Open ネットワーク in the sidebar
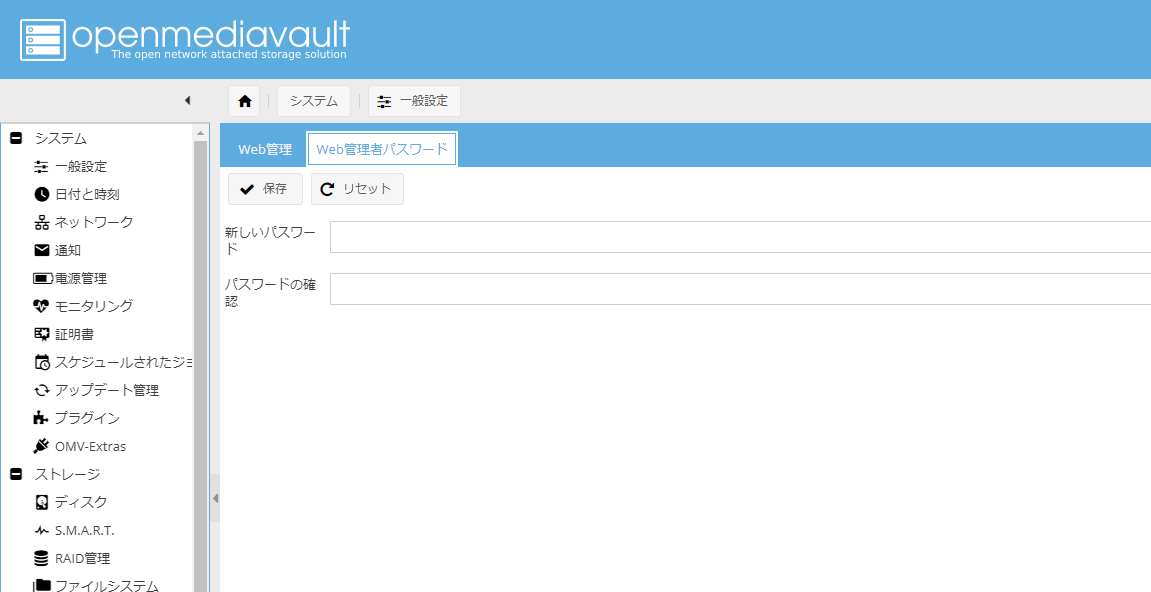Image resolution: width=1151 pixels, height=592 pixels. 84,223
